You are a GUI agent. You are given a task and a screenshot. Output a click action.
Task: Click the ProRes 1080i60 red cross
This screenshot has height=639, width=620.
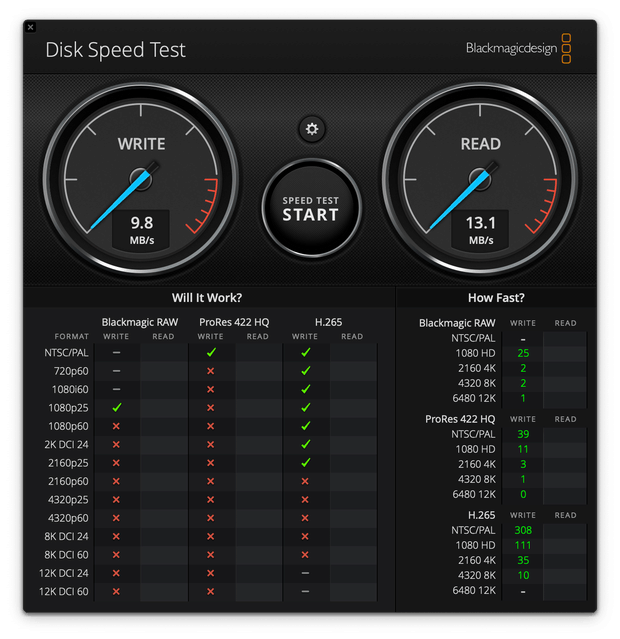pyautogui.click(x=210, y=389)
